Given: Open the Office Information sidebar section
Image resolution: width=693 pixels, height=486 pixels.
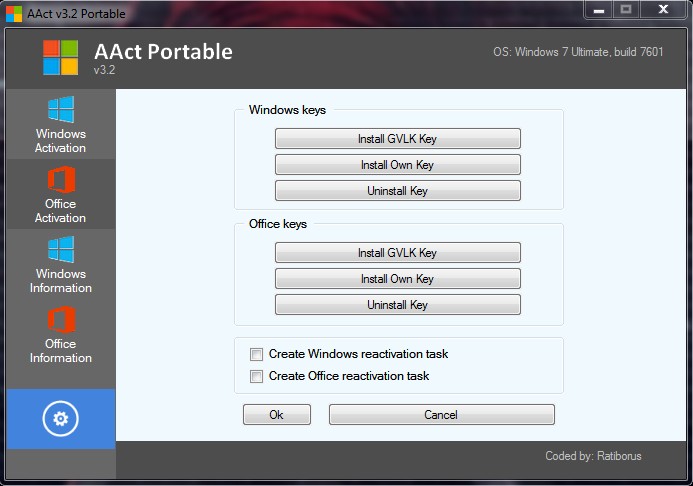Looking at the screenshot, I should click(x=61, y=334).
